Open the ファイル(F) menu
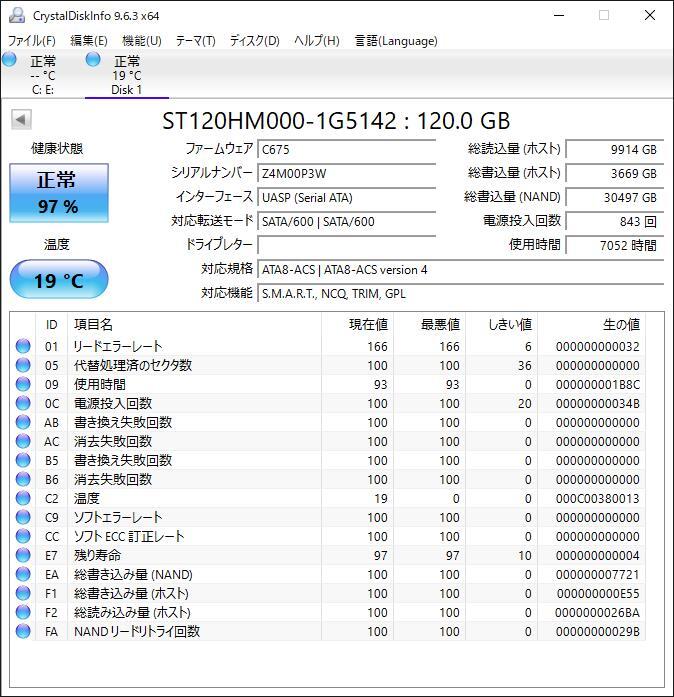674x697 pixels. tap(32, 41)
